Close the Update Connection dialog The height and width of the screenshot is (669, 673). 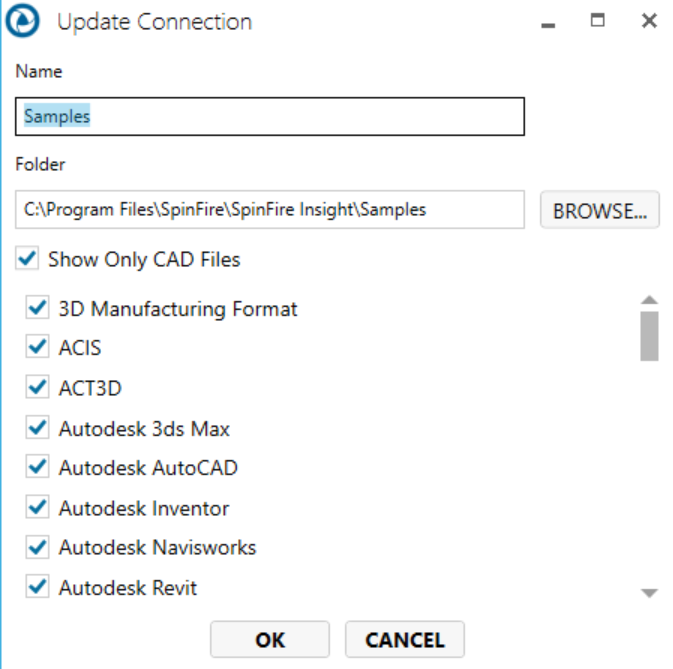(649, 21)
